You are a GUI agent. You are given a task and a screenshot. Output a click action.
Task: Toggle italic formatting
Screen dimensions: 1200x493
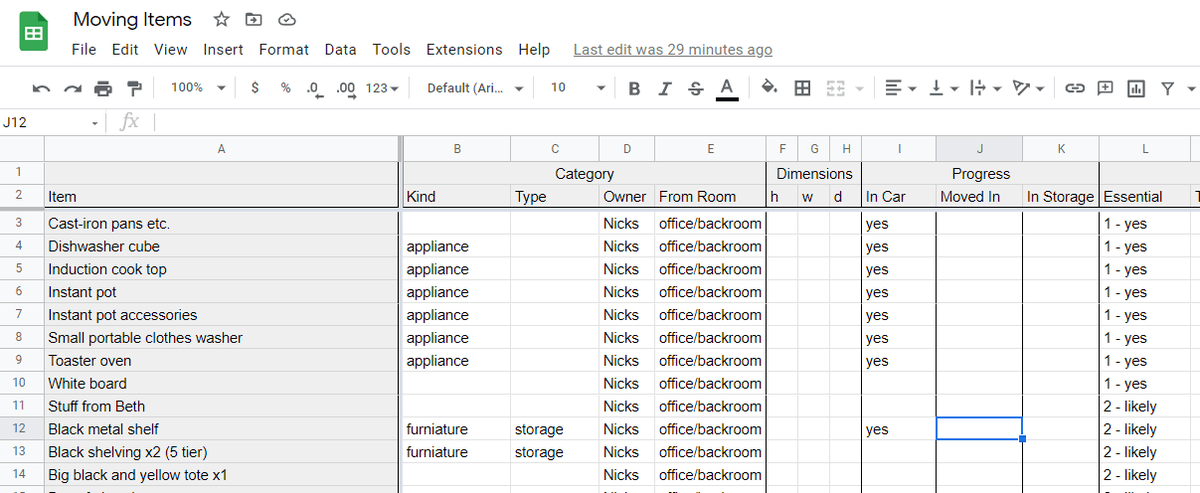point(665,88)
